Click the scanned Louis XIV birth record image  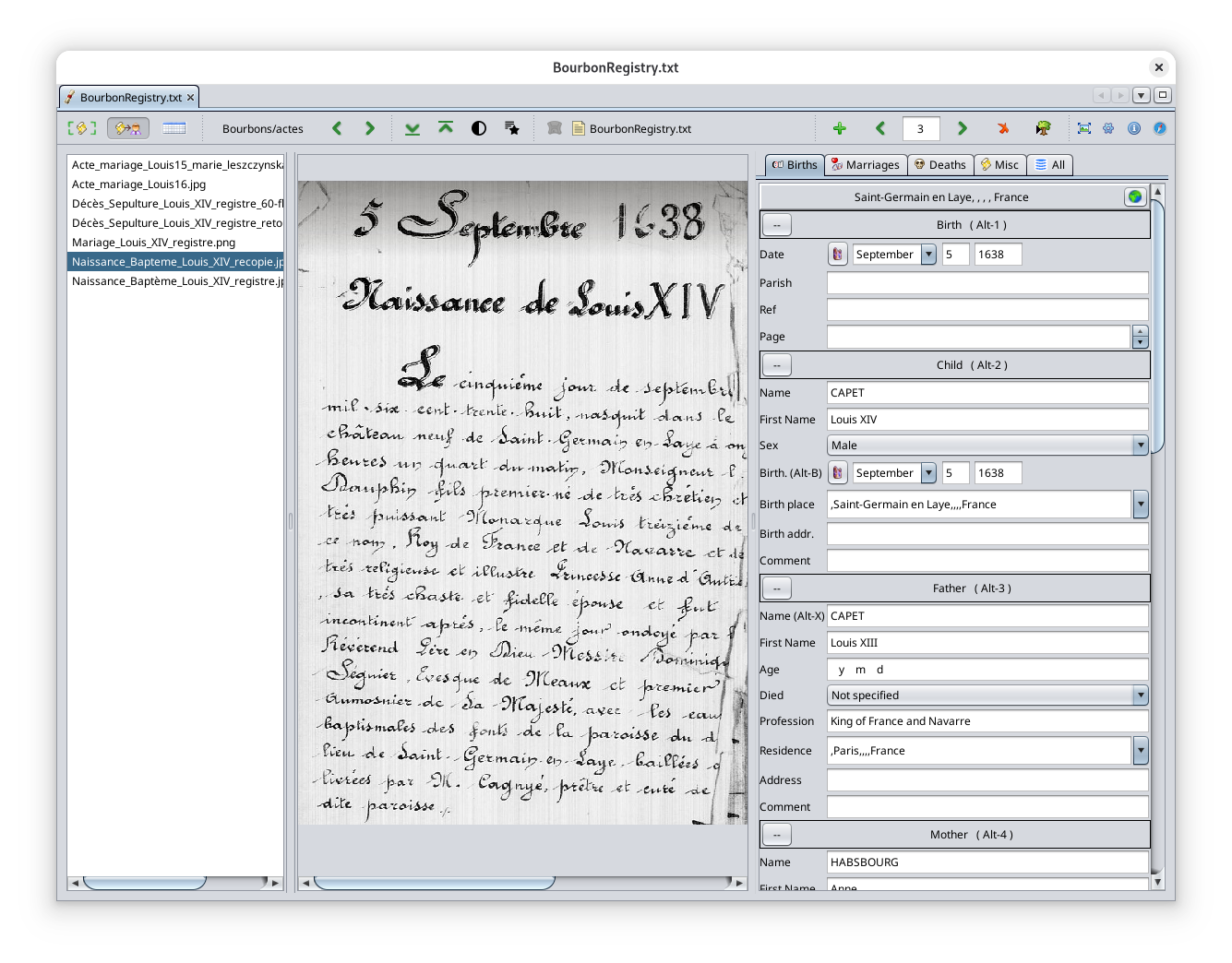coord(522,503)
